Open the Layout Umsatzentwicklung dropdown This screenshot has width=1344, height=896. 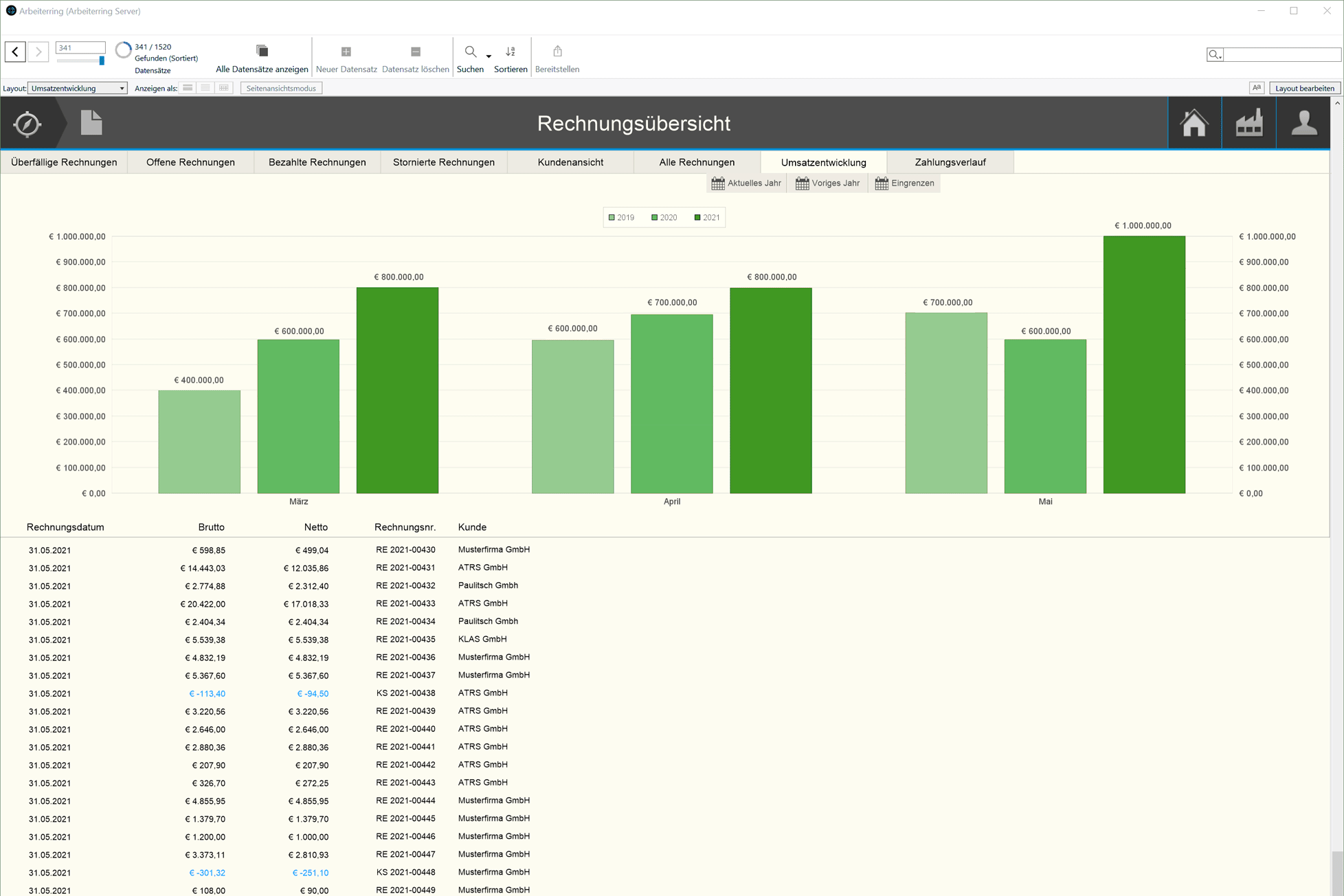click(78, 88)
